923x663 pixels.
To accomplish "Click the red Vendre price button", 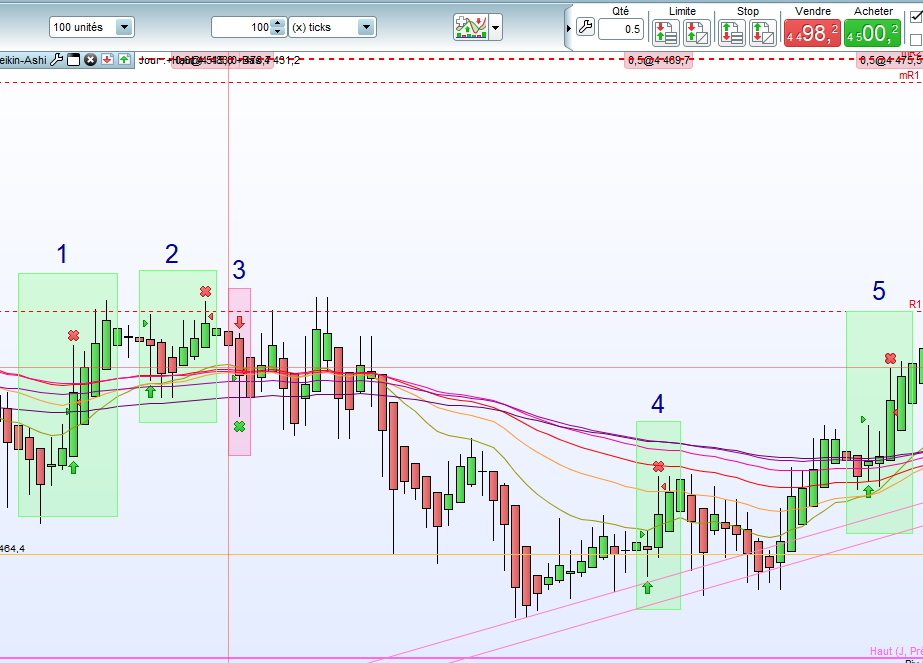I will [x=812, y=33].
